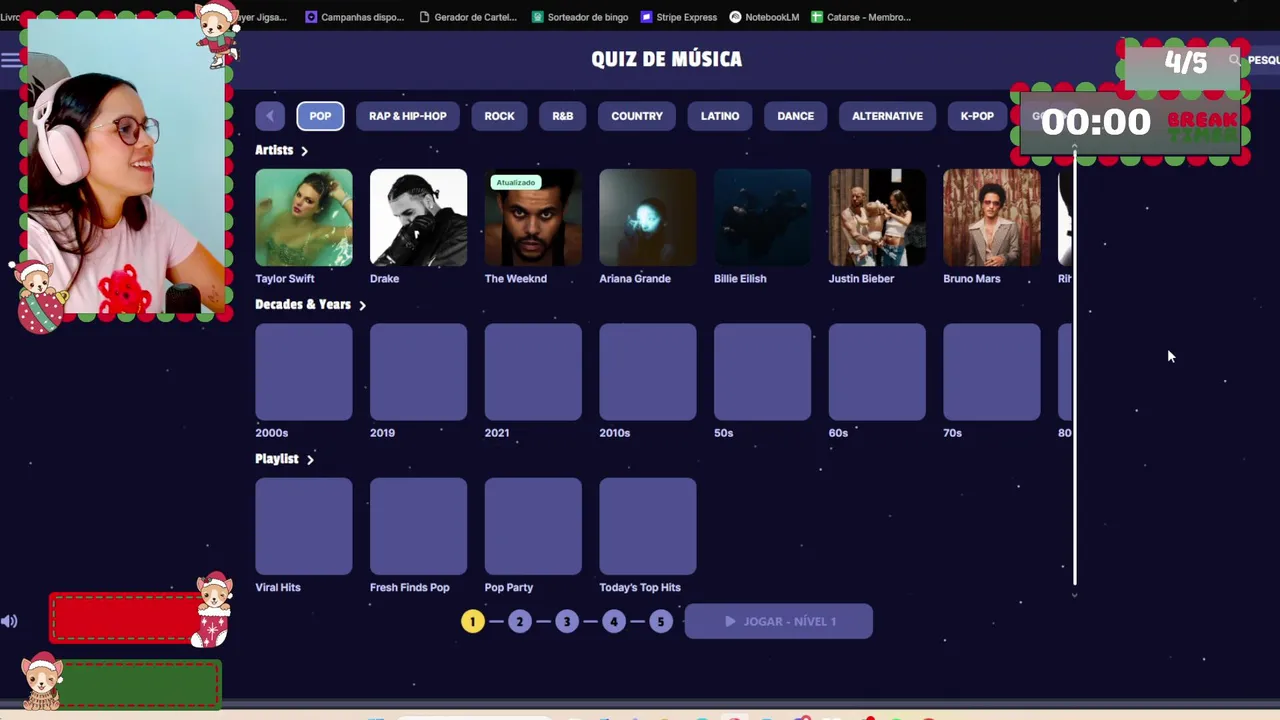Screen dimensions: 1280x720
Task: Click the QUIZ DE MÚSICA title
Action: tap(666, 59)
